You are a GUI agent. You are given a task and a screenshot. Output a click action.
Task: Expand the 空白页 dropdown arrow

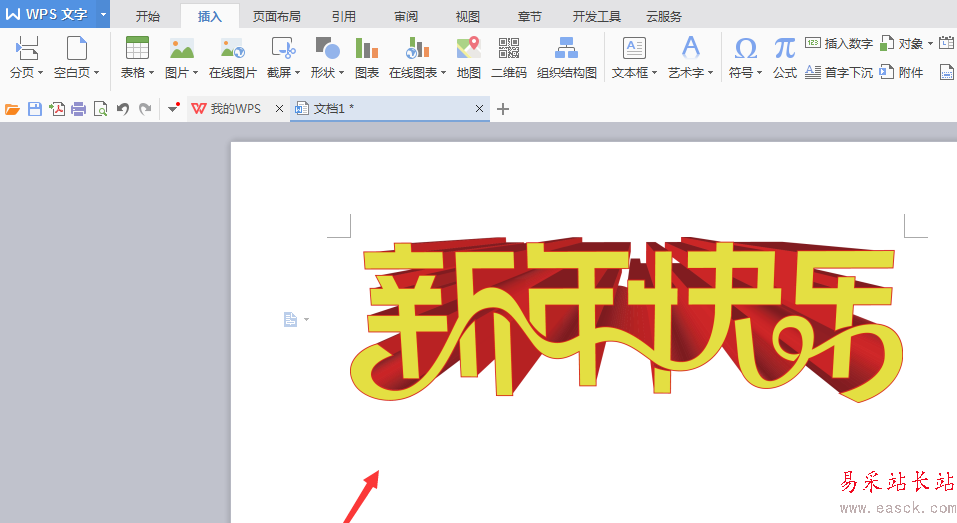[x=96, y=73]
